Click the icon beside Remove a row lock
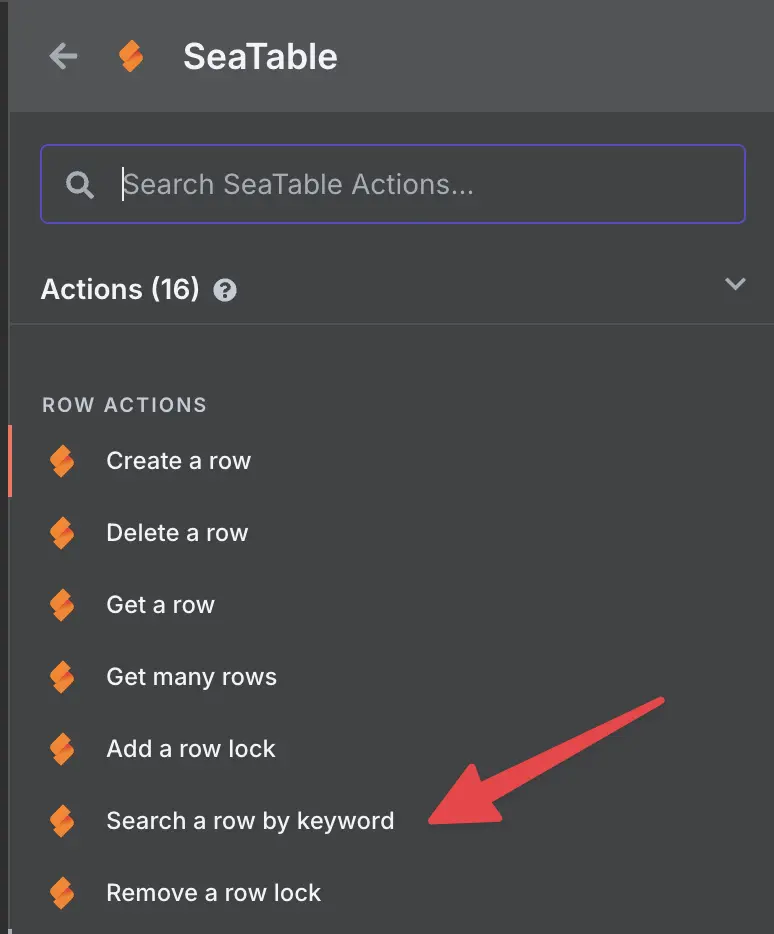 point(62,893)
